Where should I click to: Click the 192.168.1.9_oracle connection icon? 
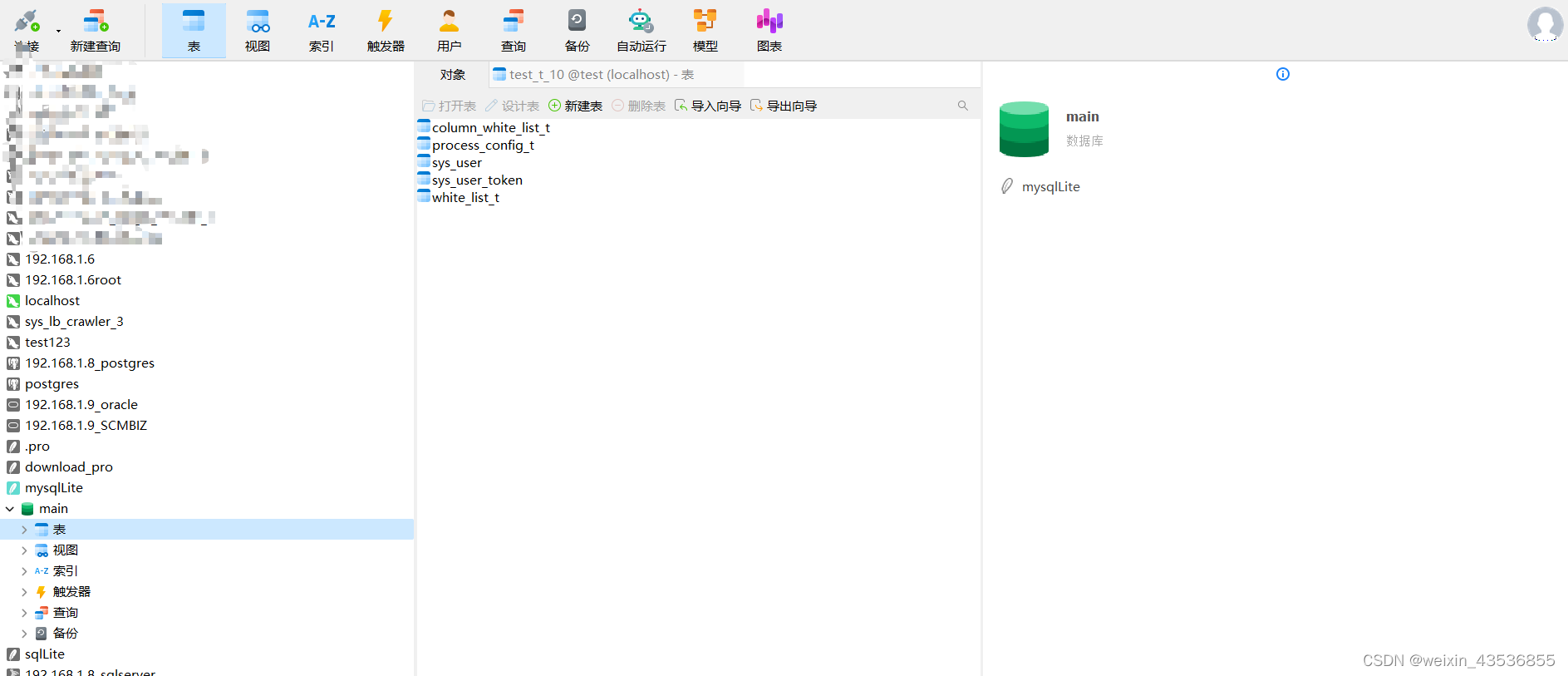(13, 405)
